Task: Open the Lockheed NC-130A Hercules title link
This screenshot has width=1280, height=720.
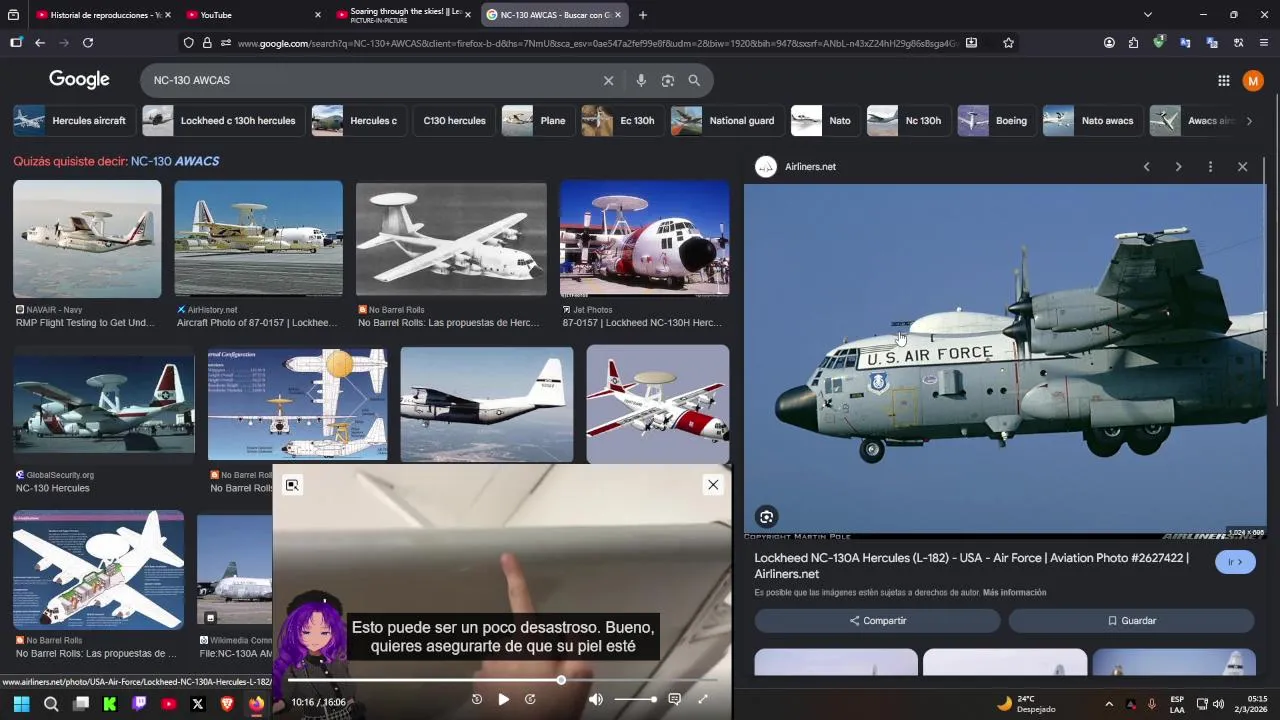Action: click(x=971, y=566)
